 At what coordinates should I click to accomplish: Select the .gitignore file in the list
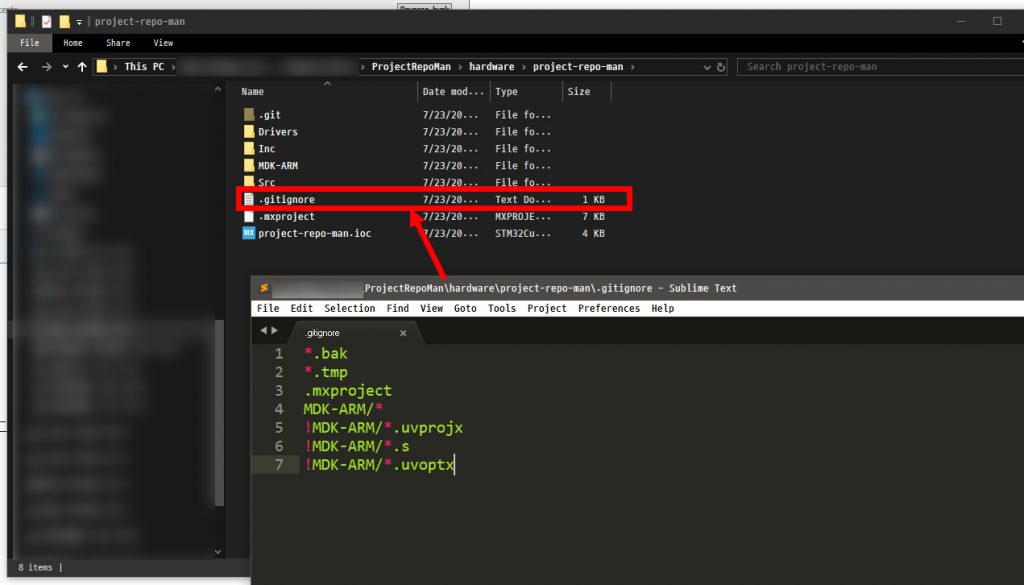pos(286,200)
